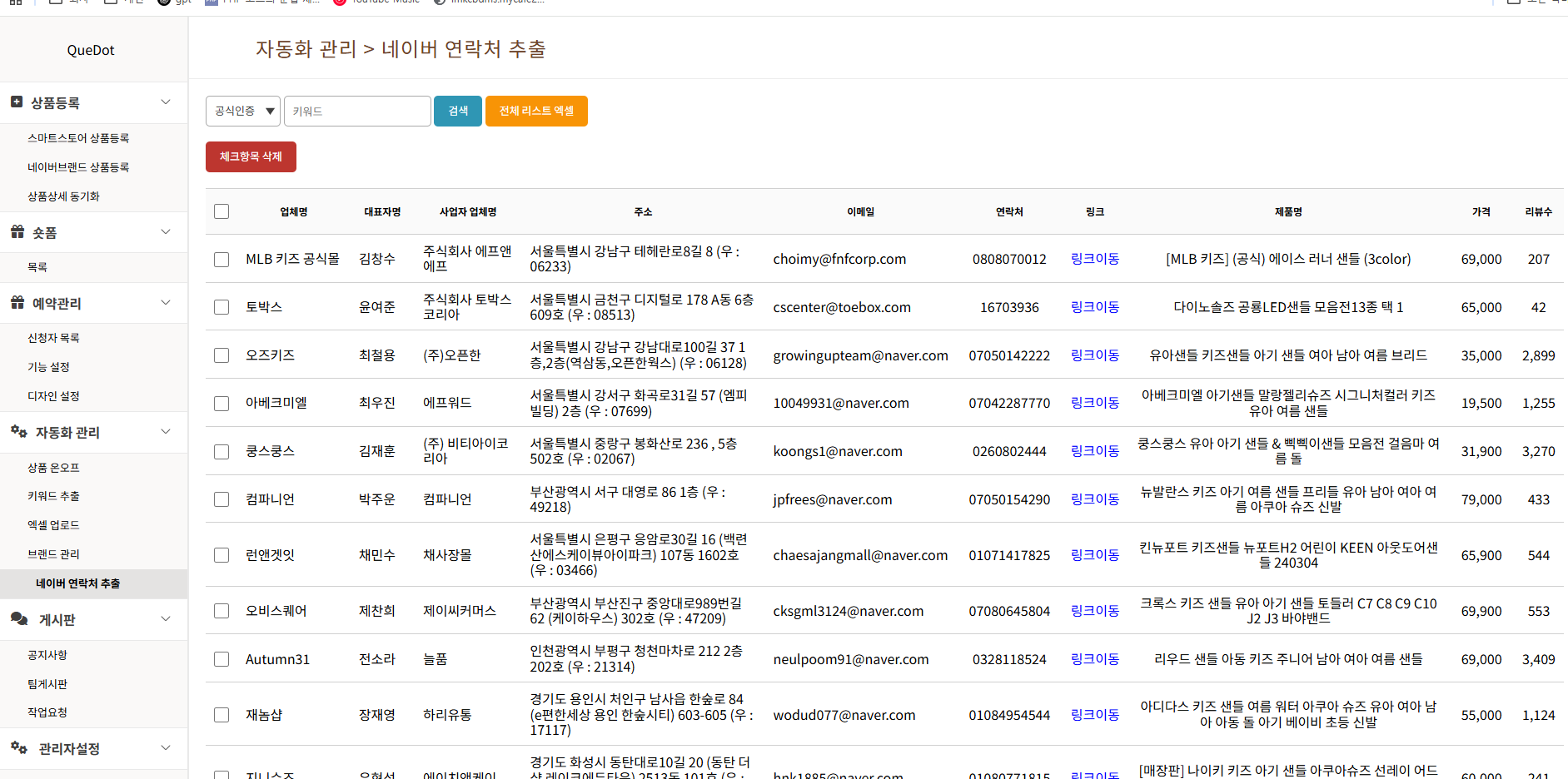Check the MLB 키즈 공식몰 row checkbox
The image size is (1568, 779).
222,260
